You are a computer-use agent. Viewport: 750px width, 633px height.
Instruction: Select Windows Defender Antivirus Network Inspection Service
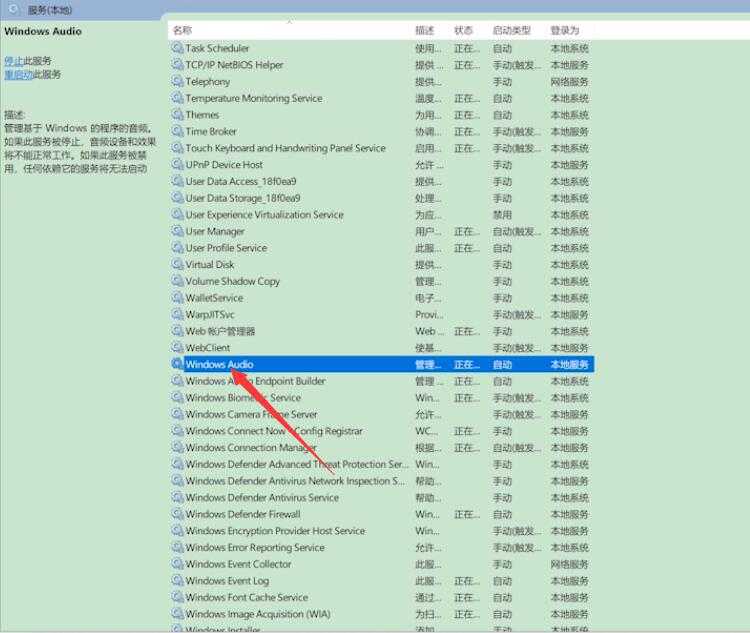click(383, 481)
